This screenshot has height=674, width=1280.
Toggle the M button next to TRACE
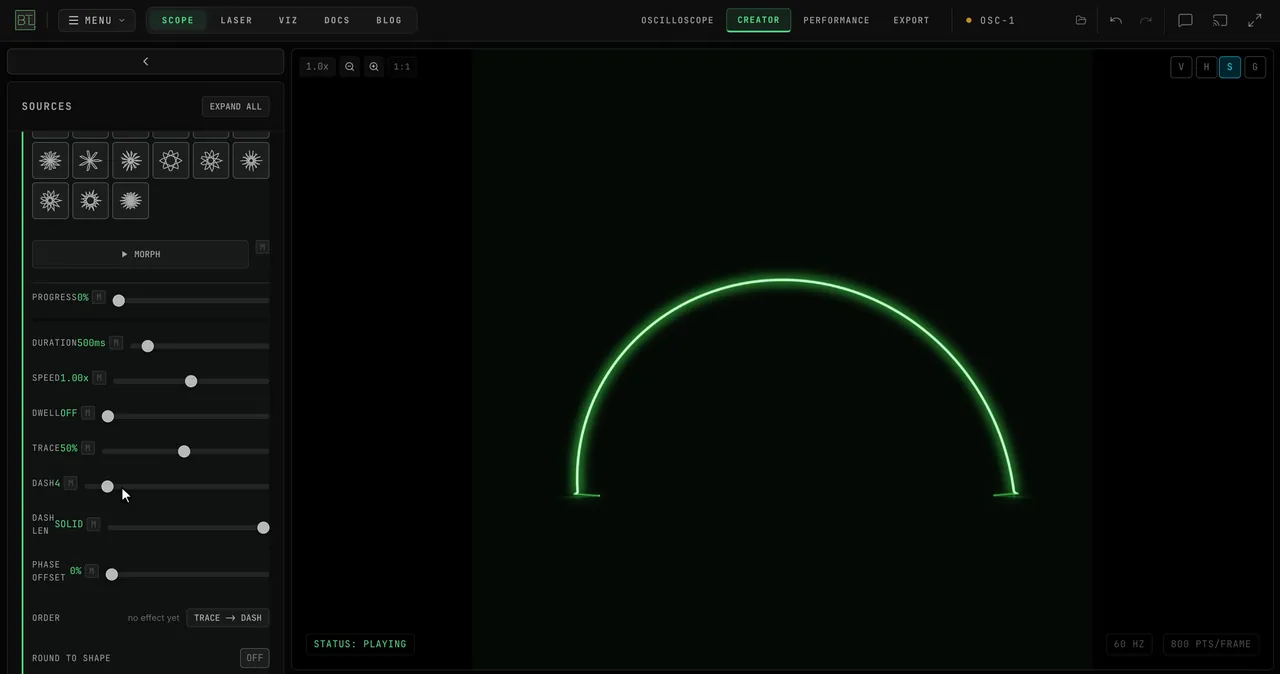87,448
